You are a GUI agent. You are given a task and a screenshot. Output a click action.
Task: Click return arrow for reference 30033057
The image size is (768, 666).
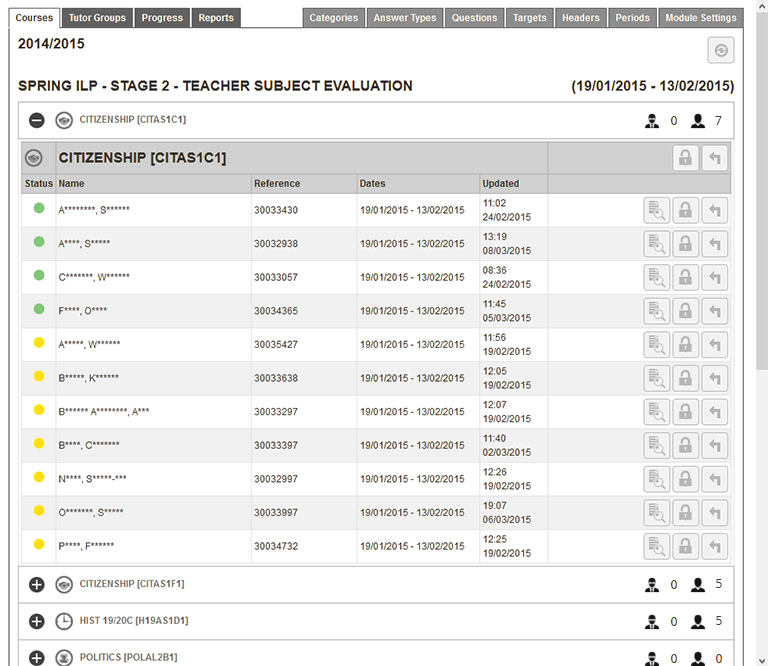pos(714,277)
